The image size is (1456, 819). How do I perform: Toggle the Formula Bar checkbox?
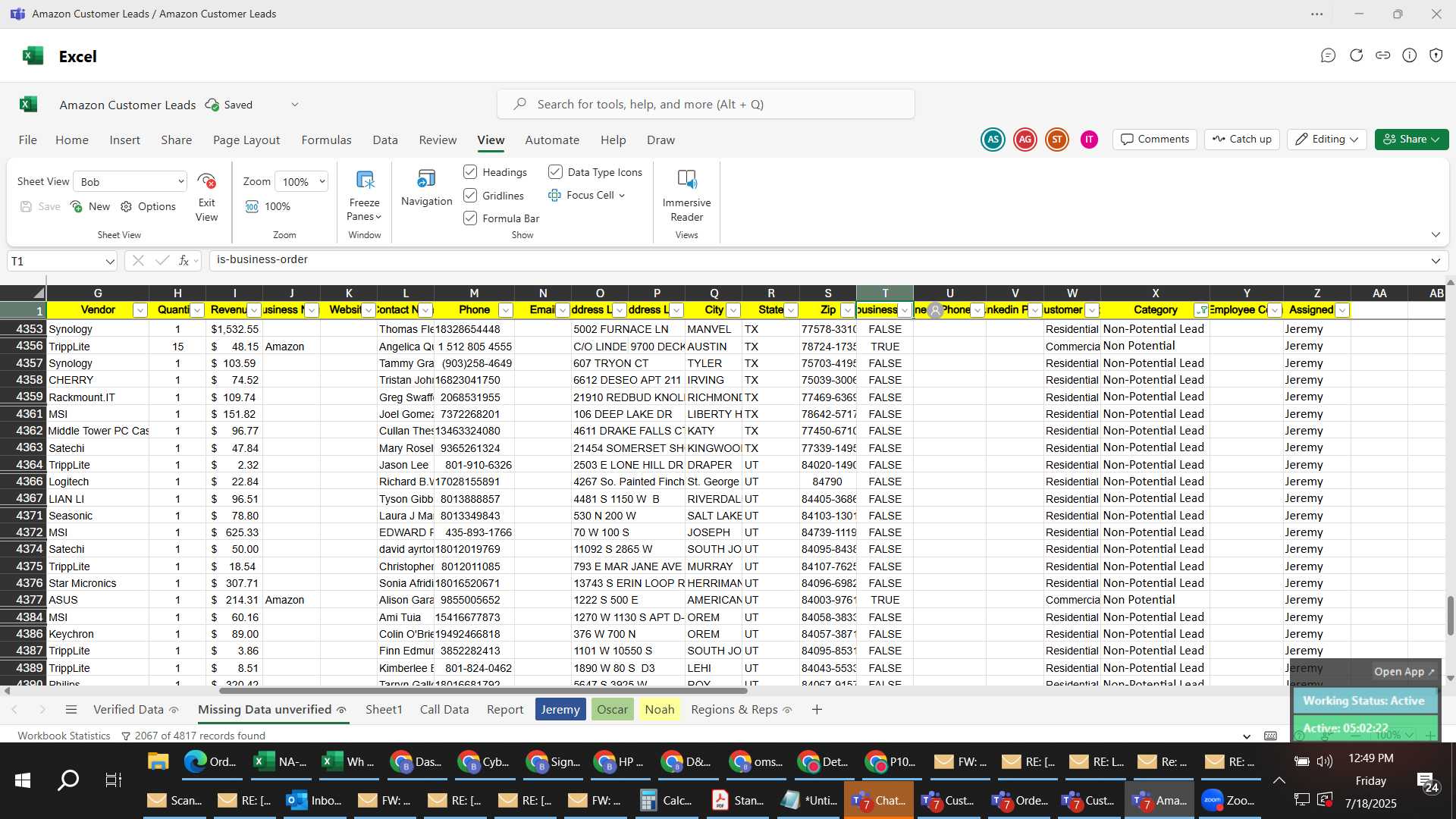[470, 218]
